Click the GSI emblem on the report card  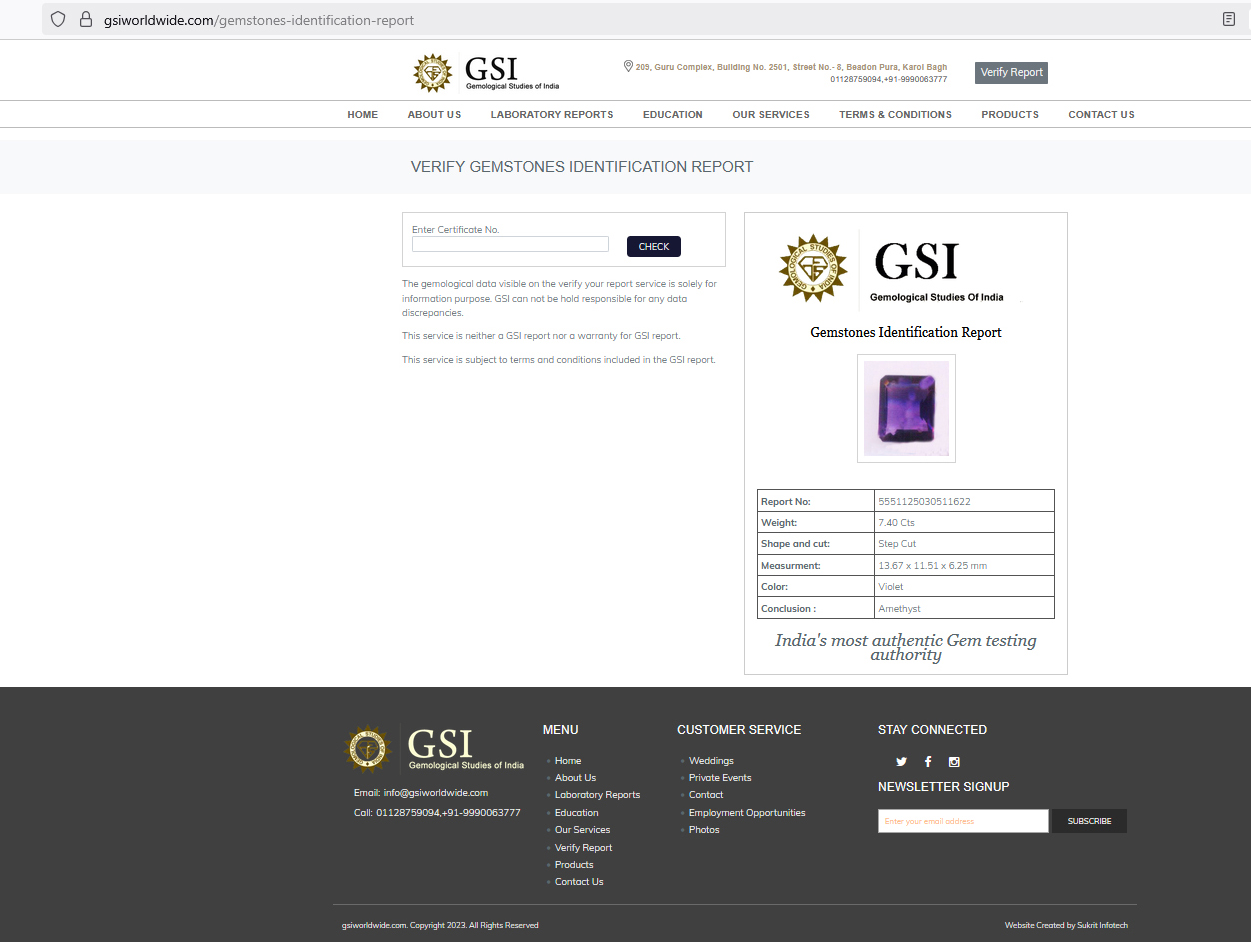(x=813, y=268)
